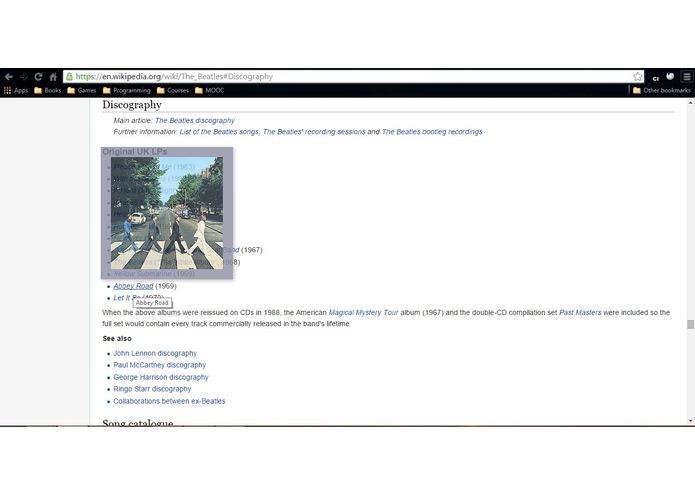This screenshot has height=494, width=695.
Task: Click the Abbey Road album cover preview
Action: (x=167, y=213)
